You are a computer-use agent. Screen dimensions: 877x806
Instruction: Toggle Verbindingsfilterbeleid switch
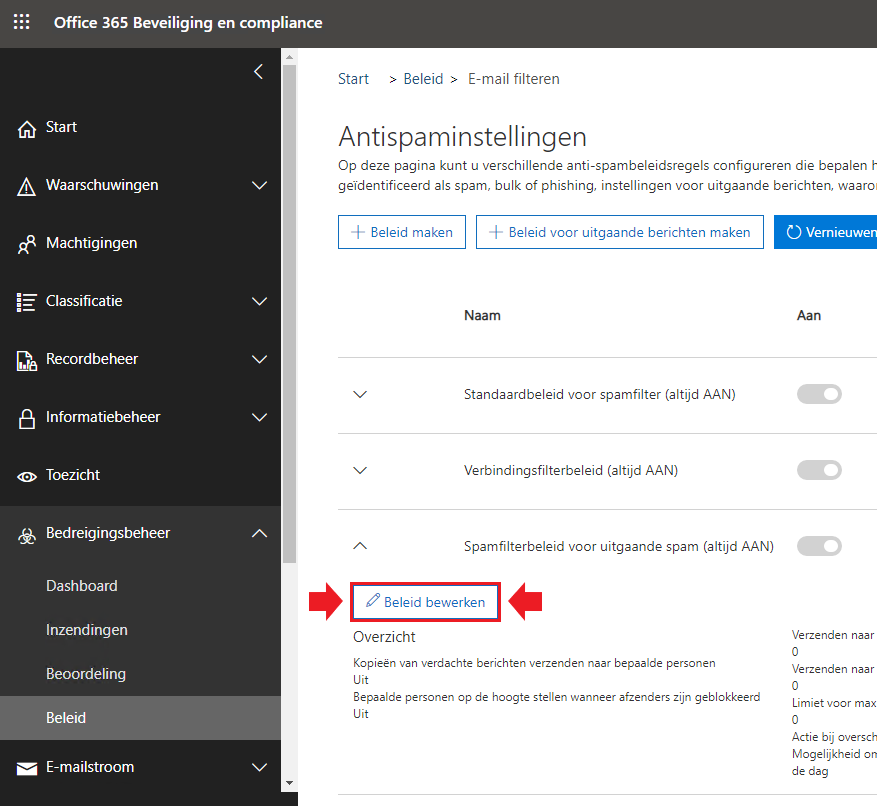(819, 470)
